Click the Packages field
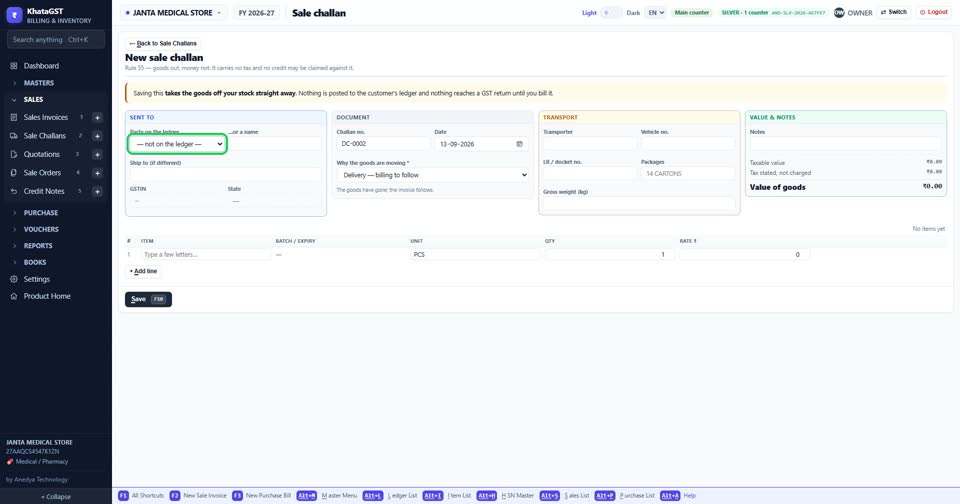 pos(688,173)
